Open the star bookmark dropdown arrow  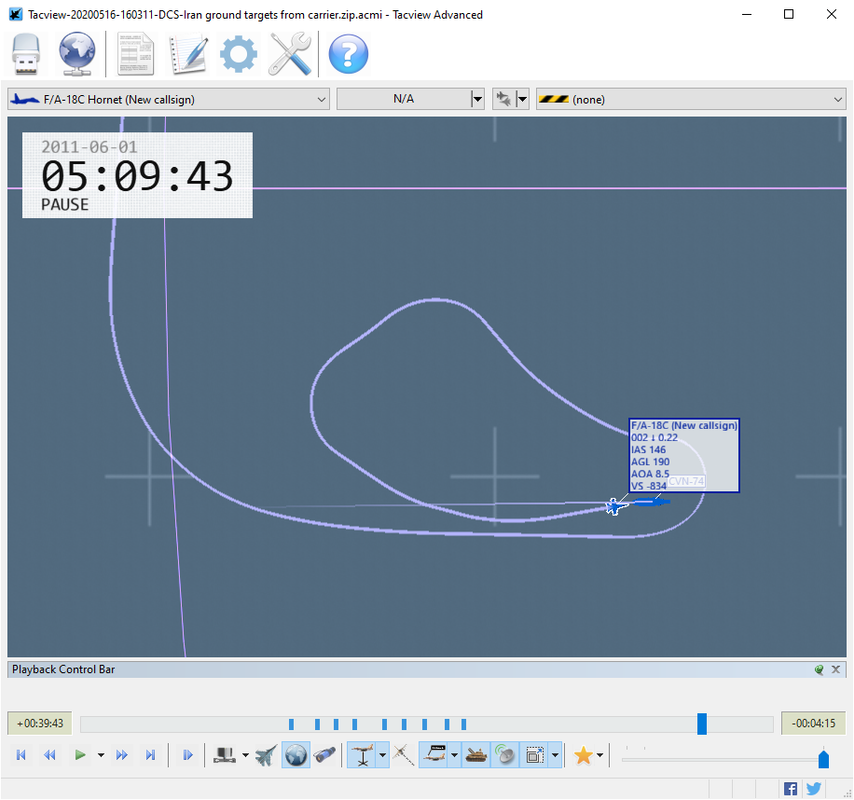pyautogui.click(x=600, y=755)
